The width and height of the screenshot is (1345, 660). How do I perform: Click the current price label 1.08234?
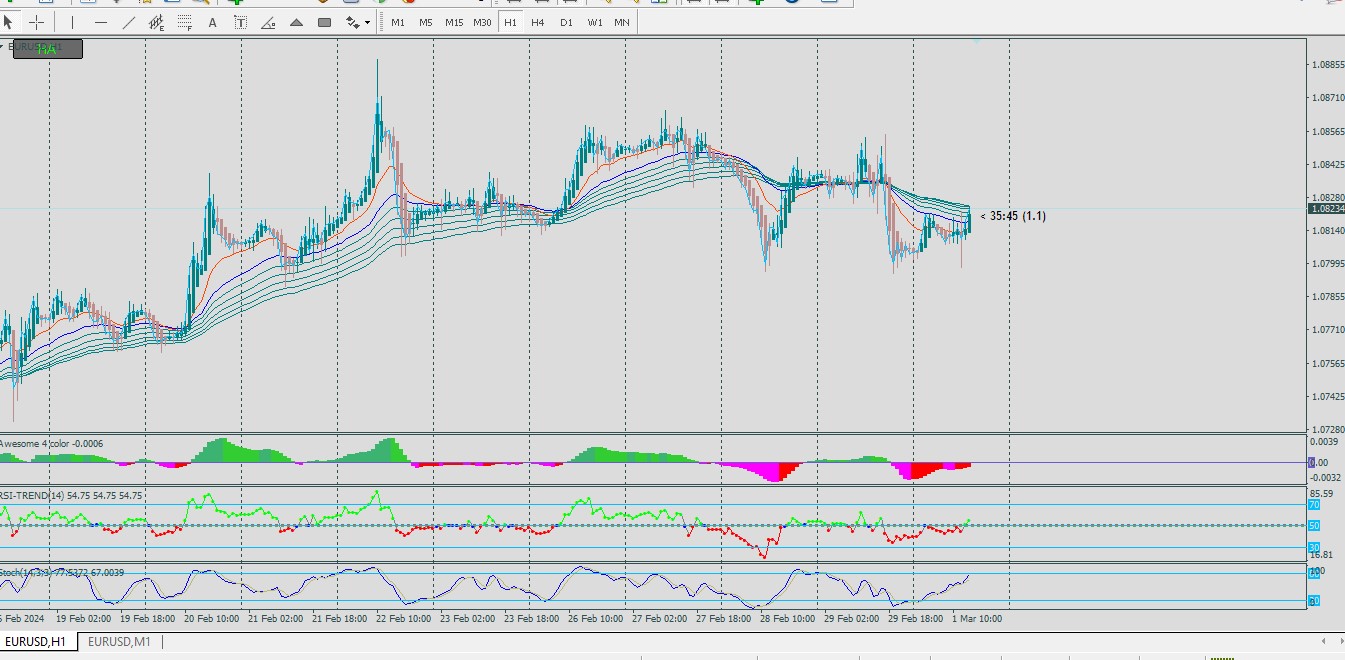[1325, 209]
